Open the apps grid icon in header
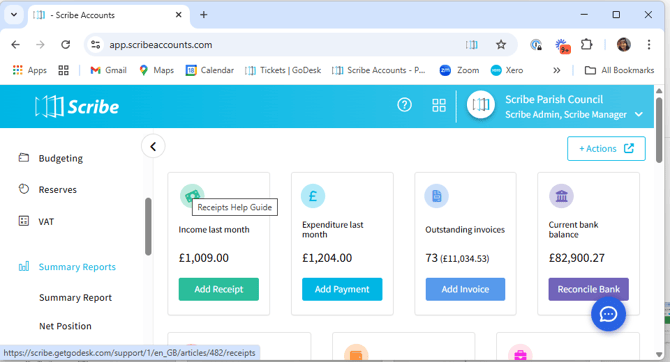Viewport: 670px width, 362px height. tap(439, 105)
